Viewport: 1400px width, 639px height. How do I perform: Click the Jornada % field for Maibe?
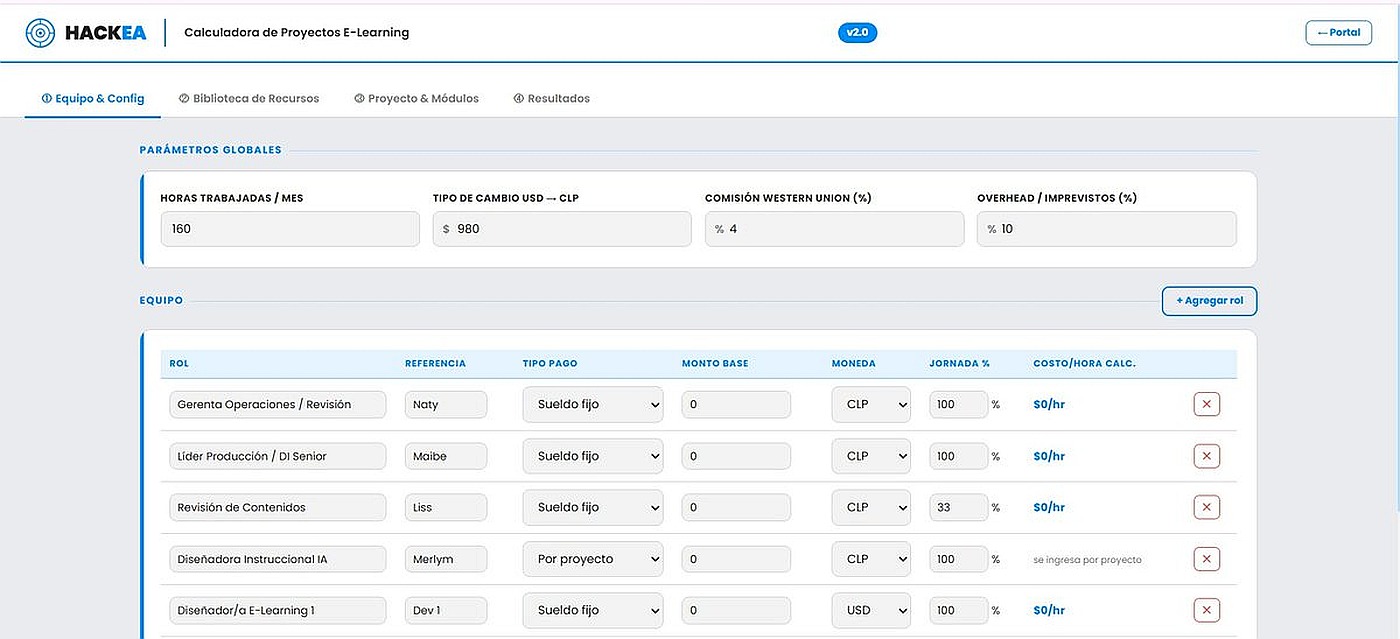pos(959,456)
